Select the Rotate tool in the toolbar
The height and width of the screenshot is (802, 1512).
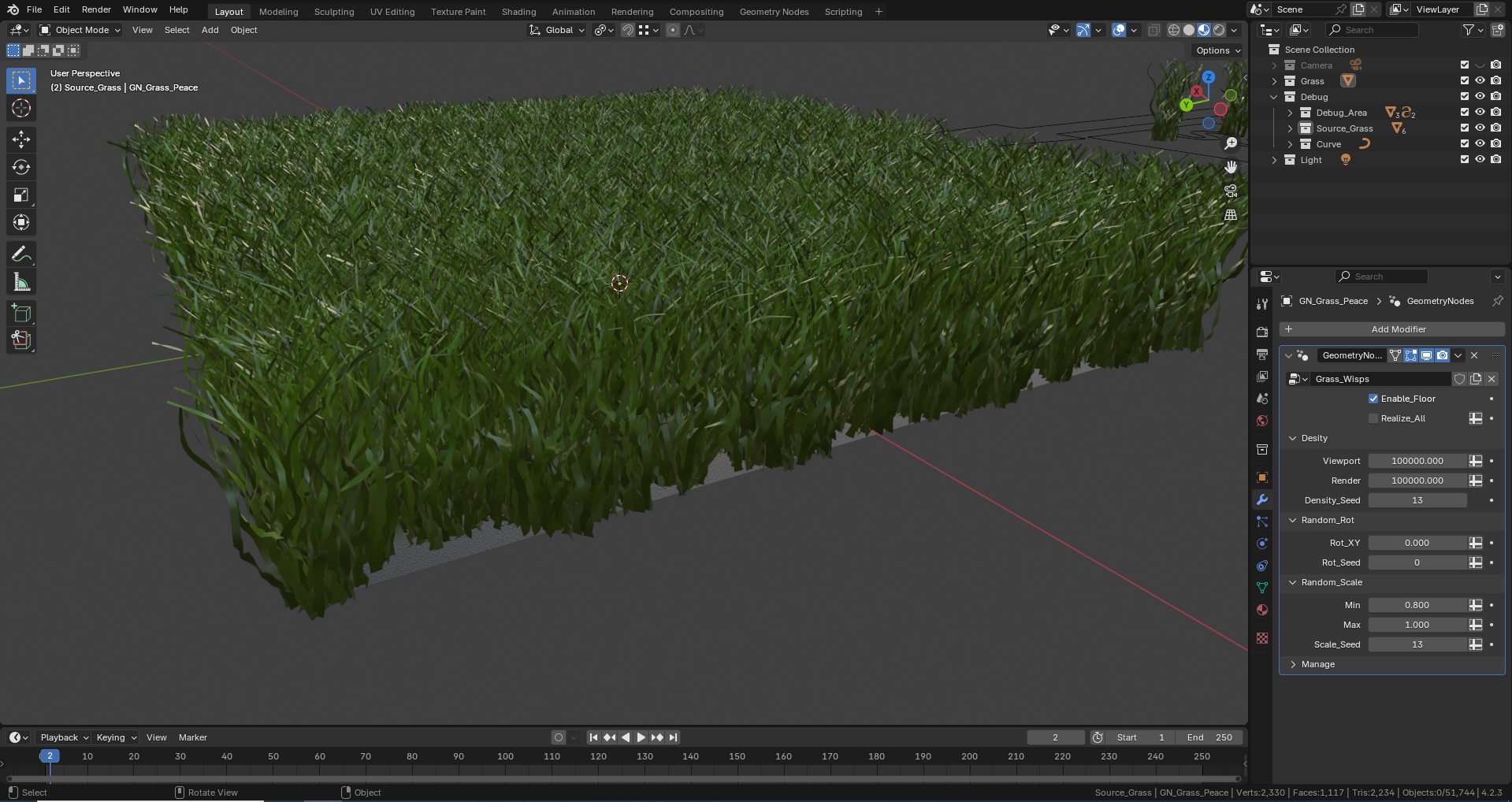[20, 166]
